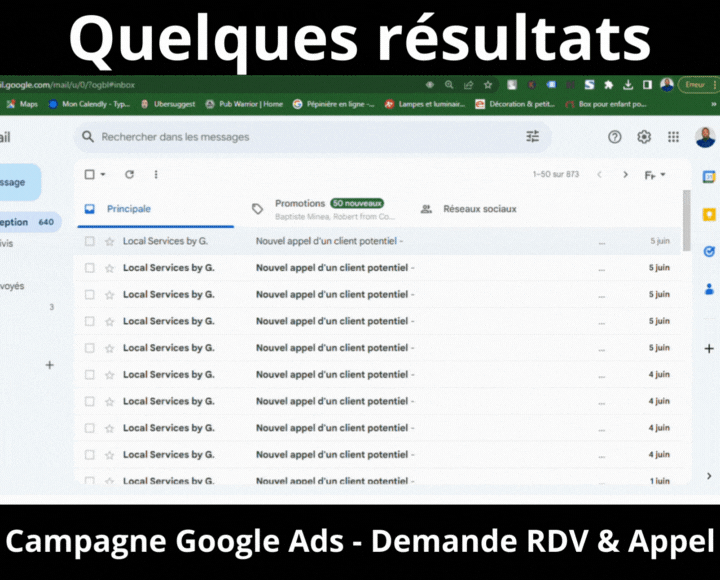The image size is (720, 580).
Task: Open Lampes et luminaires bookmark
Action: tap(425, 104)
